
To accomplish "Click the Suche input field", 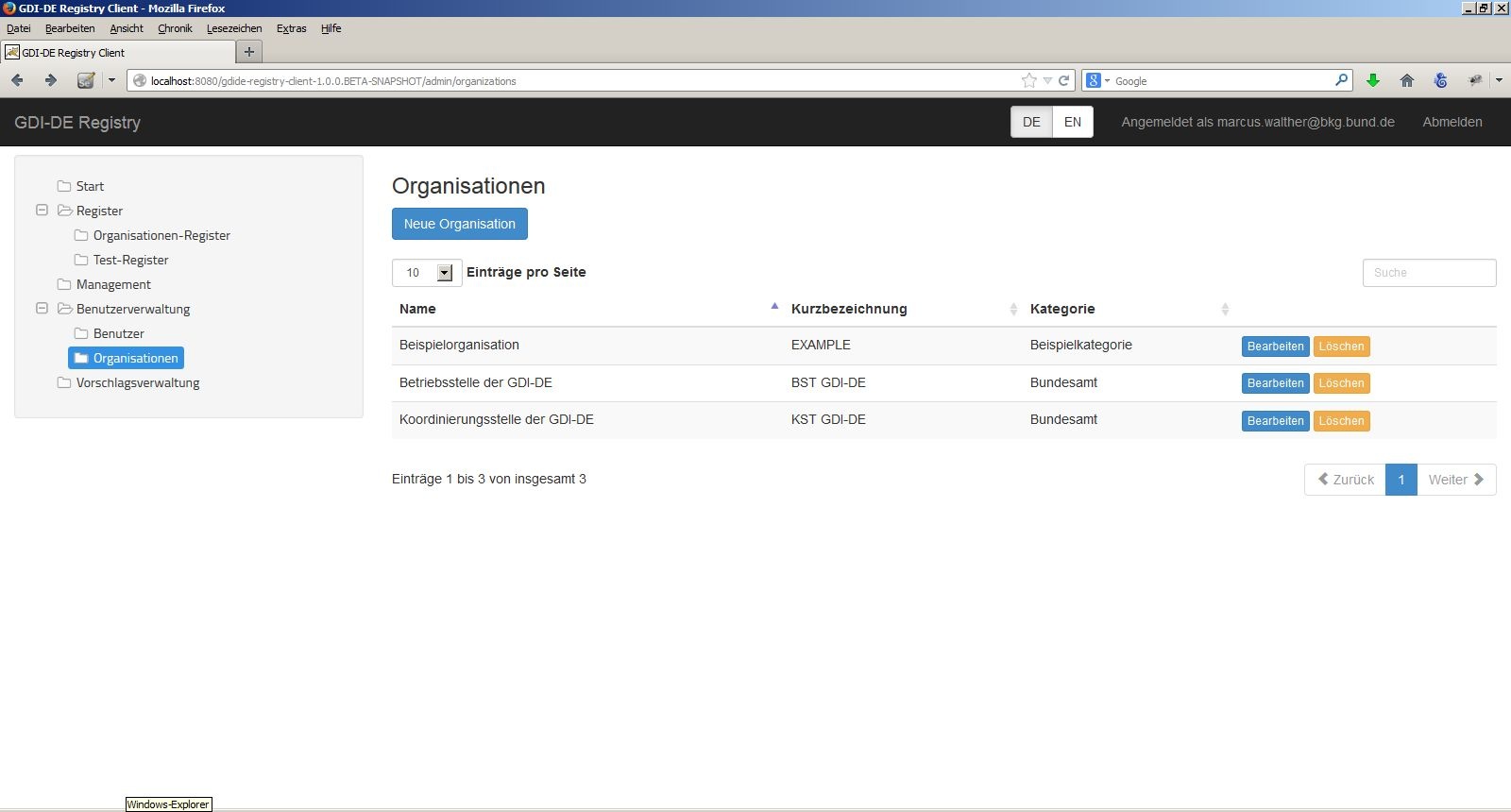I will tap(1429, 273).
